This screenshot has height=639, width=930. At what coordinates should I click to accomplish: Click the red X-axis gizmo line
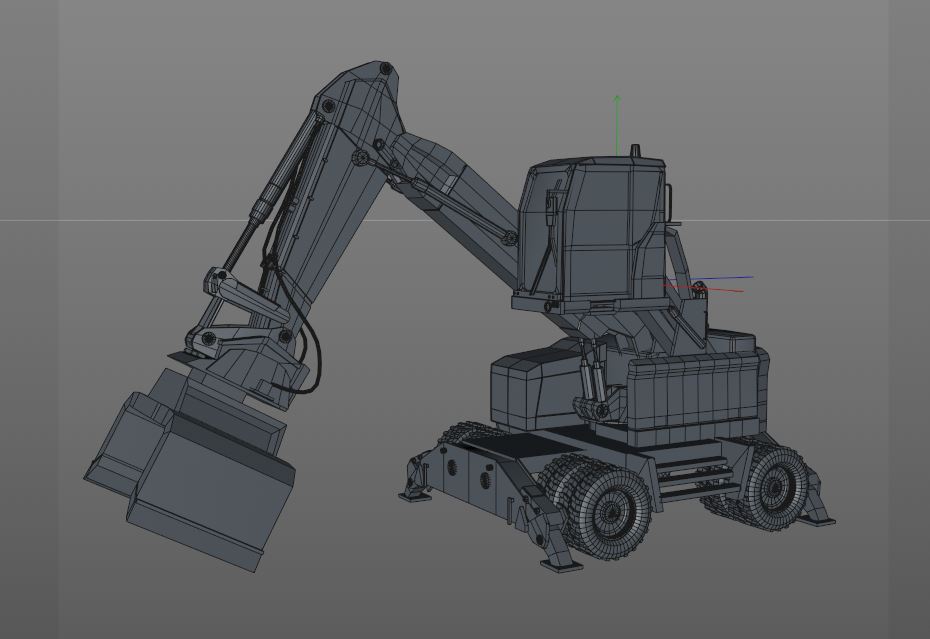[x=703, y=288]
